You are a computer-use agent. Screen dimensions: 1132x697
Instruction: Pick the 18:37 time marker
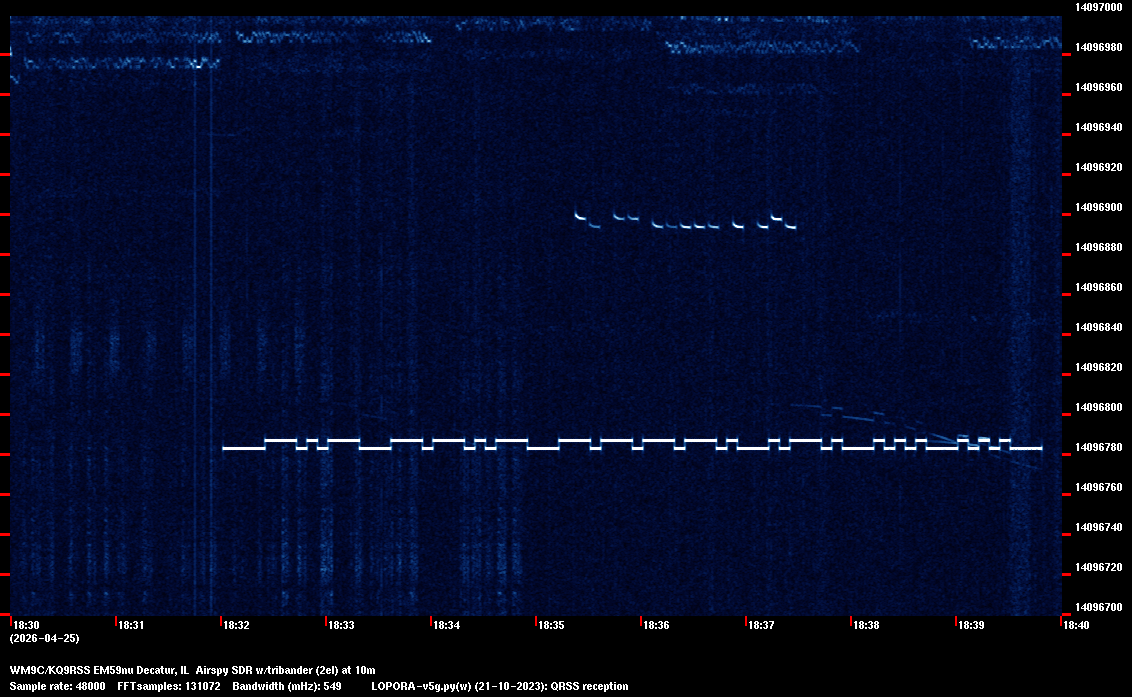[761, 625]
